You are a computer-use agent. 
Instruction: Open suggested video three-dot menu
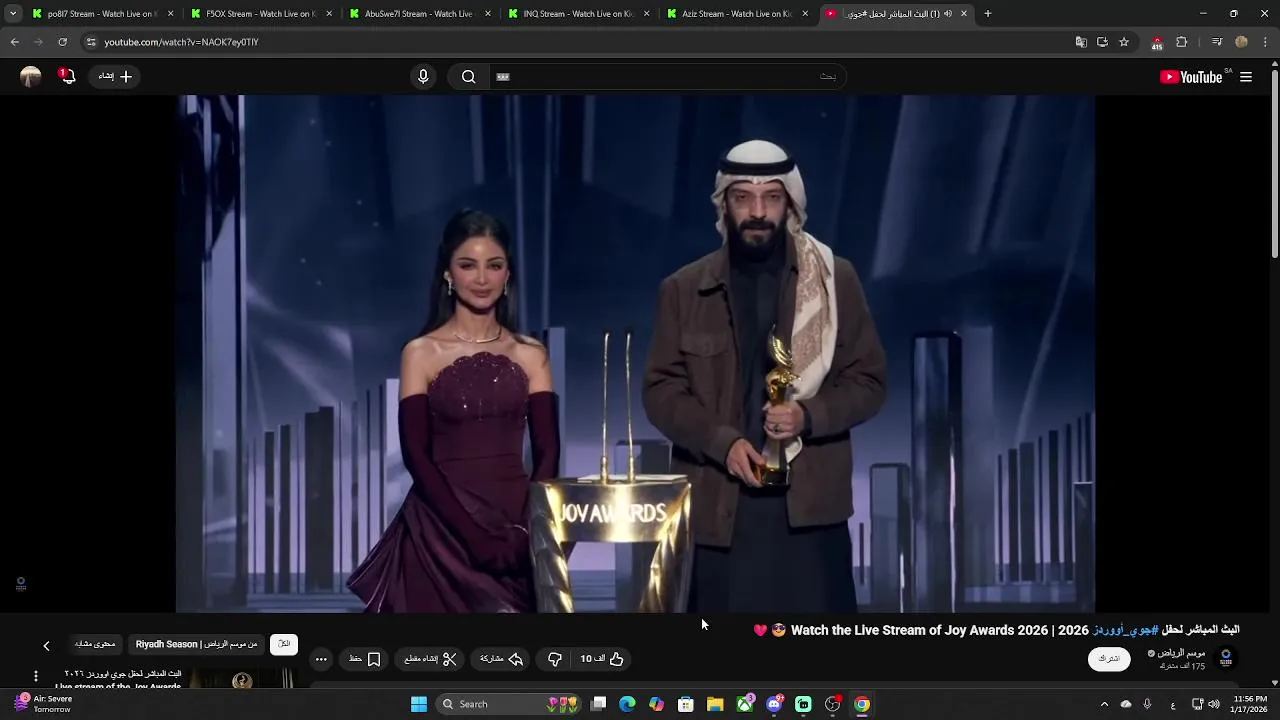(36, 677)
